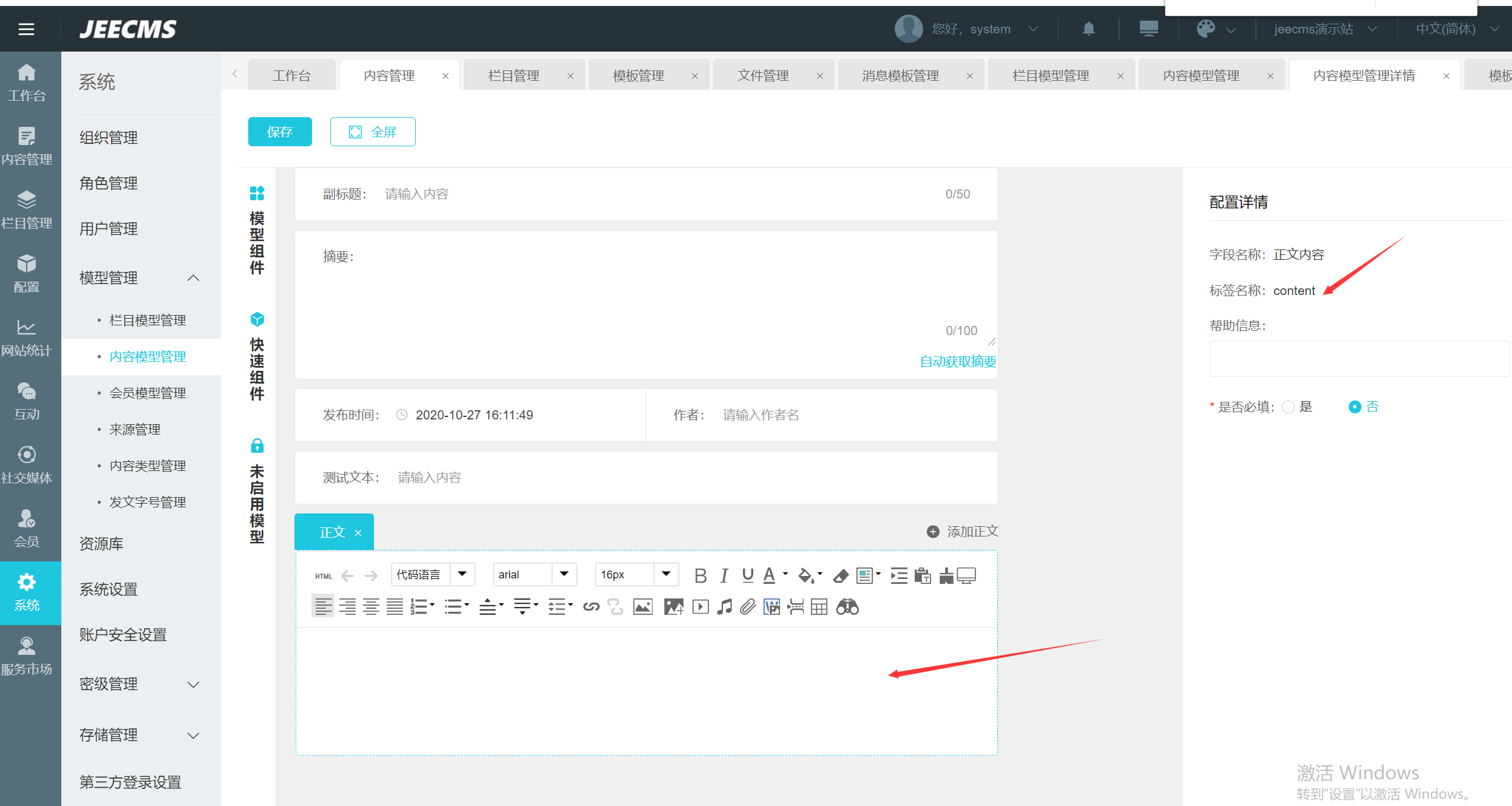Screen dimensions: 1512x806
Task: Click the 保存 save button
Action: [x=280, y=132]
